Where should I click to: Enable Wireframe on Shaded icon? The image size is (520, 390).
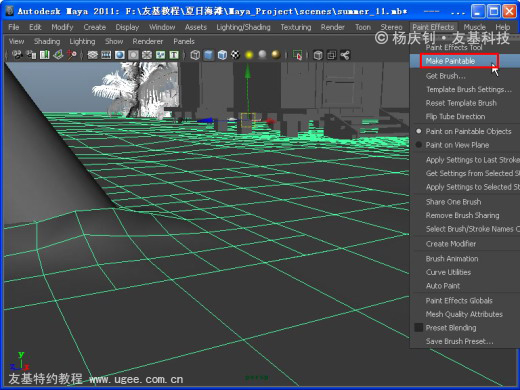pyautogui.click(x=222, y=55)
